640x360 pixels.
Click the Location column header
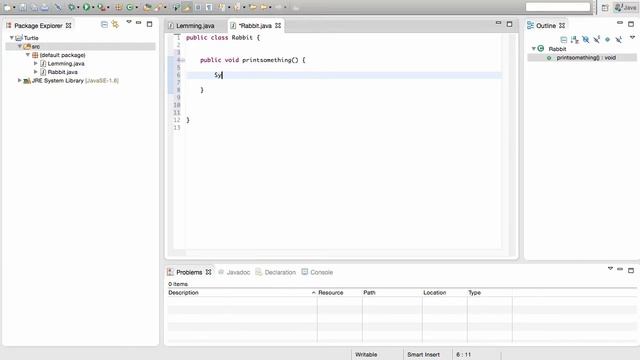tap(444, 293)
